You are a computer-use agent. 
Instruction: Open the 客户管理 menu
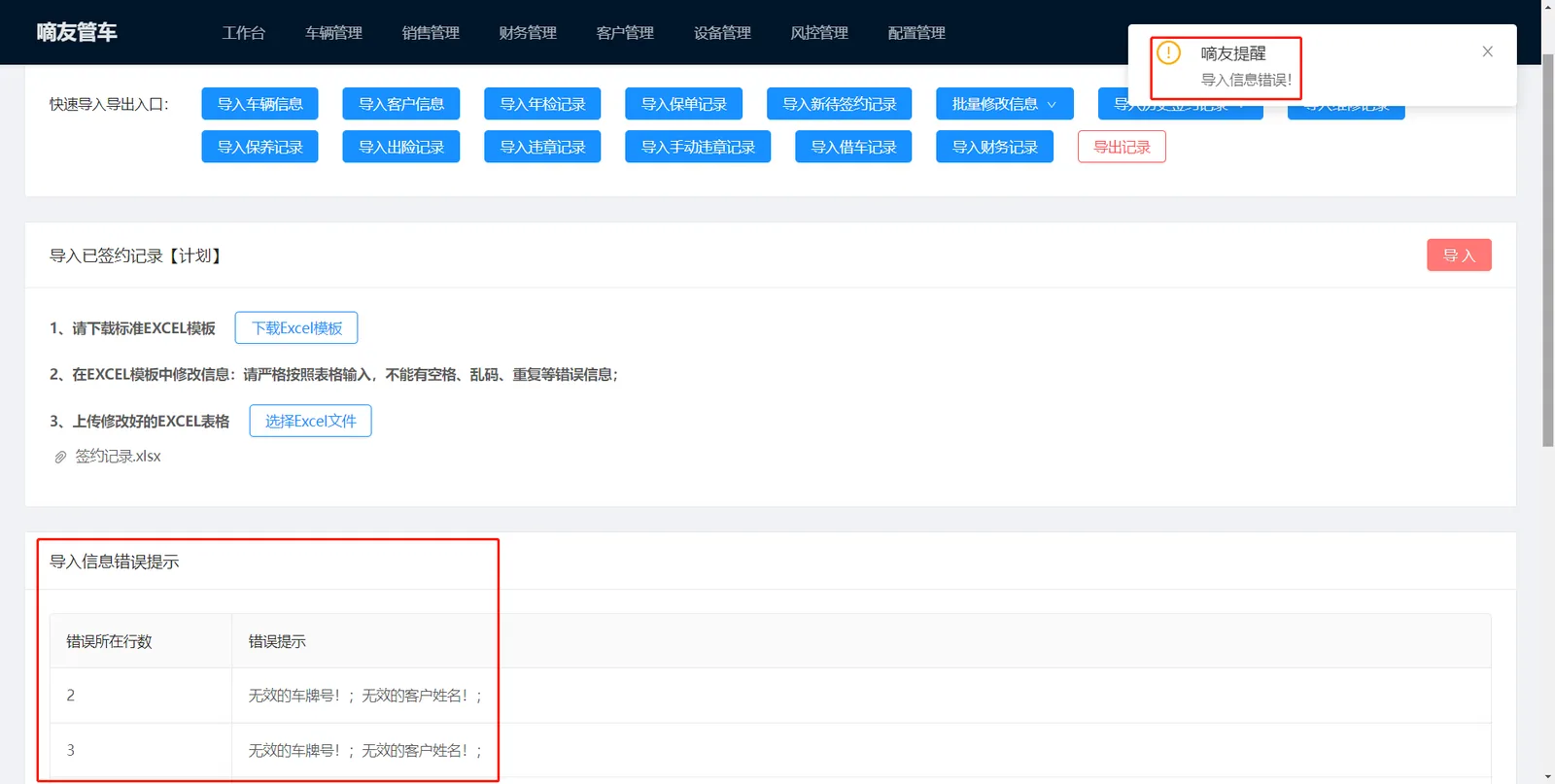pos(625,33)
